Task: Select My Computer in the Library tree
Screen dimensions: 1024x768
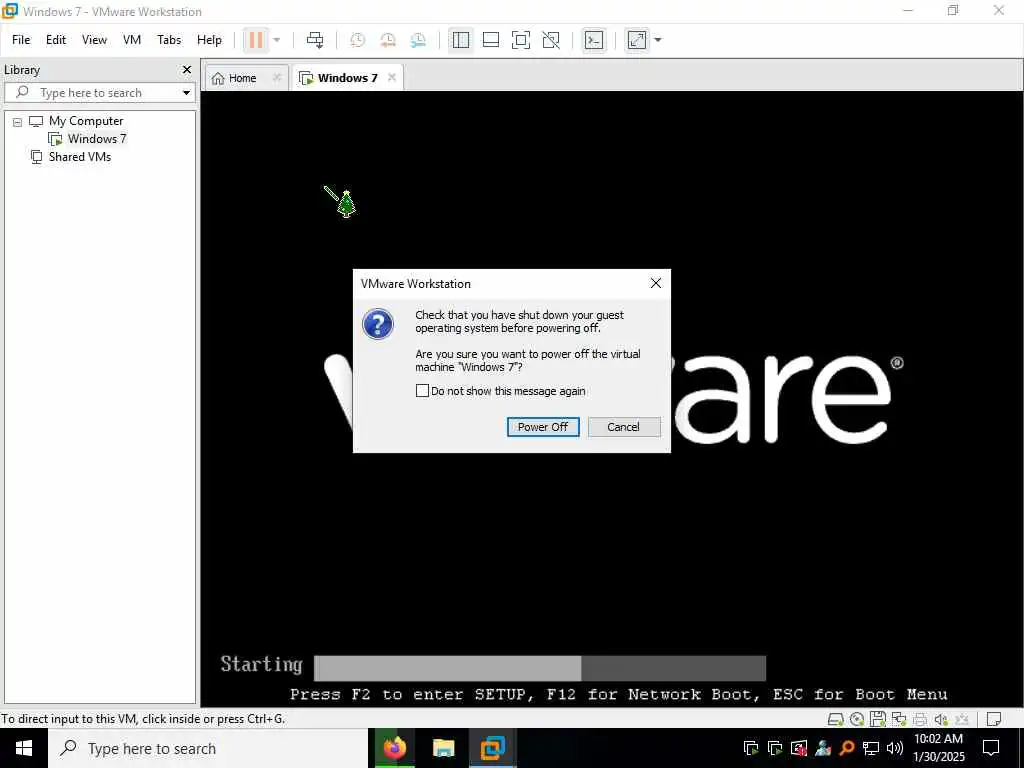Action: (x=86, y=121)
